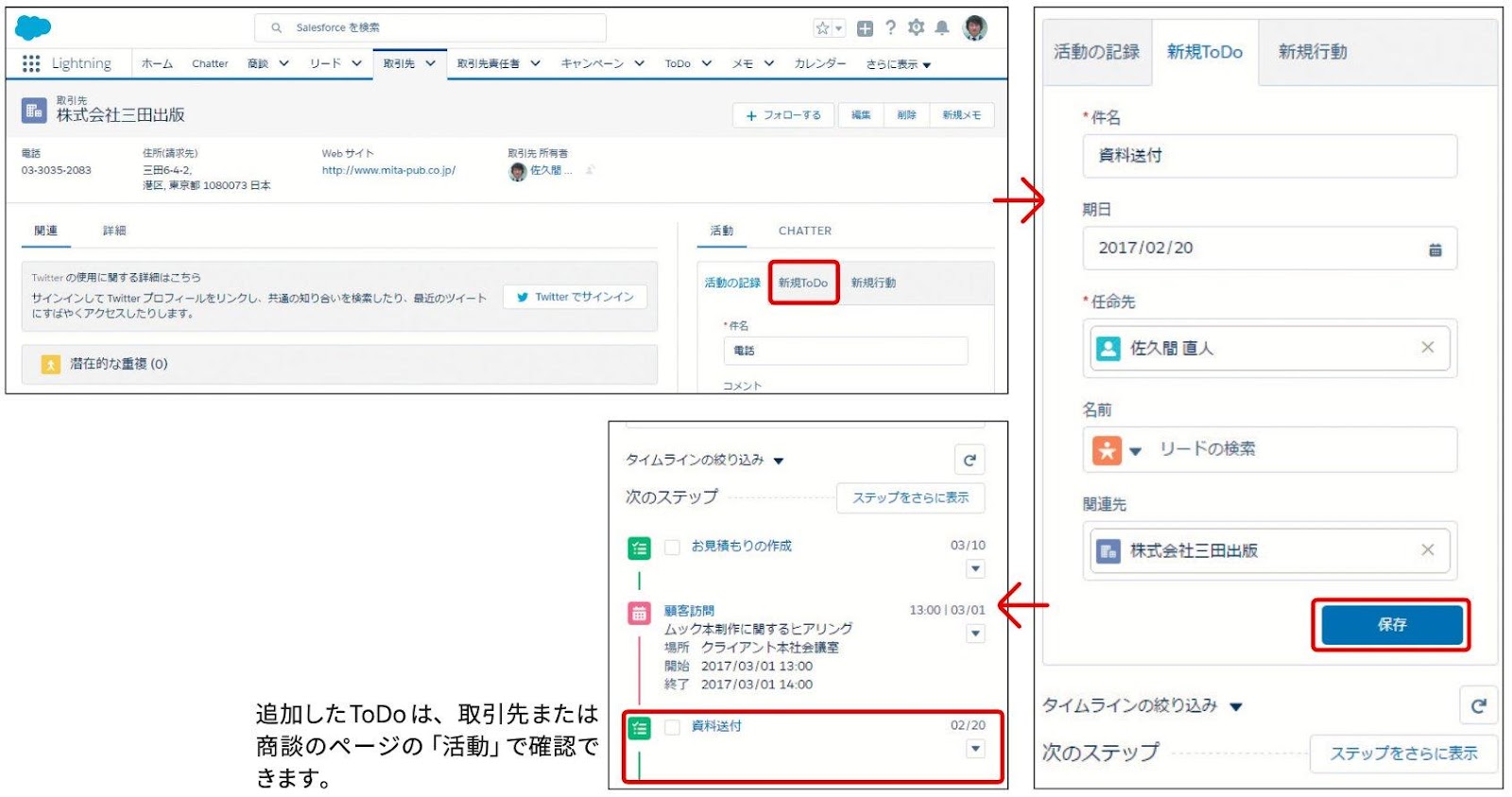
Task: Click the owner avatar next to 佐久間
Action: pyautogui.click(x=517, y=171)
